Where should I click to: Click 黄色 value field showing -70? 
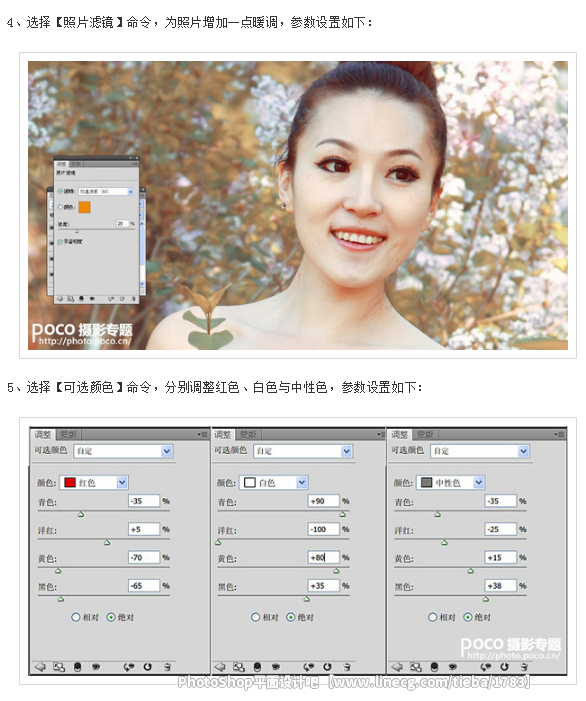144,557
